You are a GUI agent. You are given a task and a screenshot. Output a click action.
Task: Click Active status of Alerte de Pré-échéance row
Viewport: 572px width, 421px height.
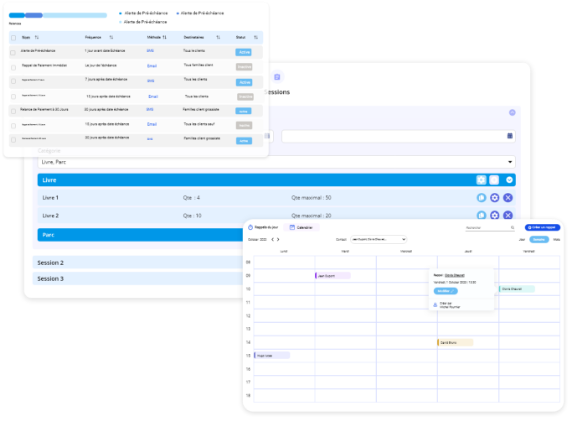click(x=244, y=52)
